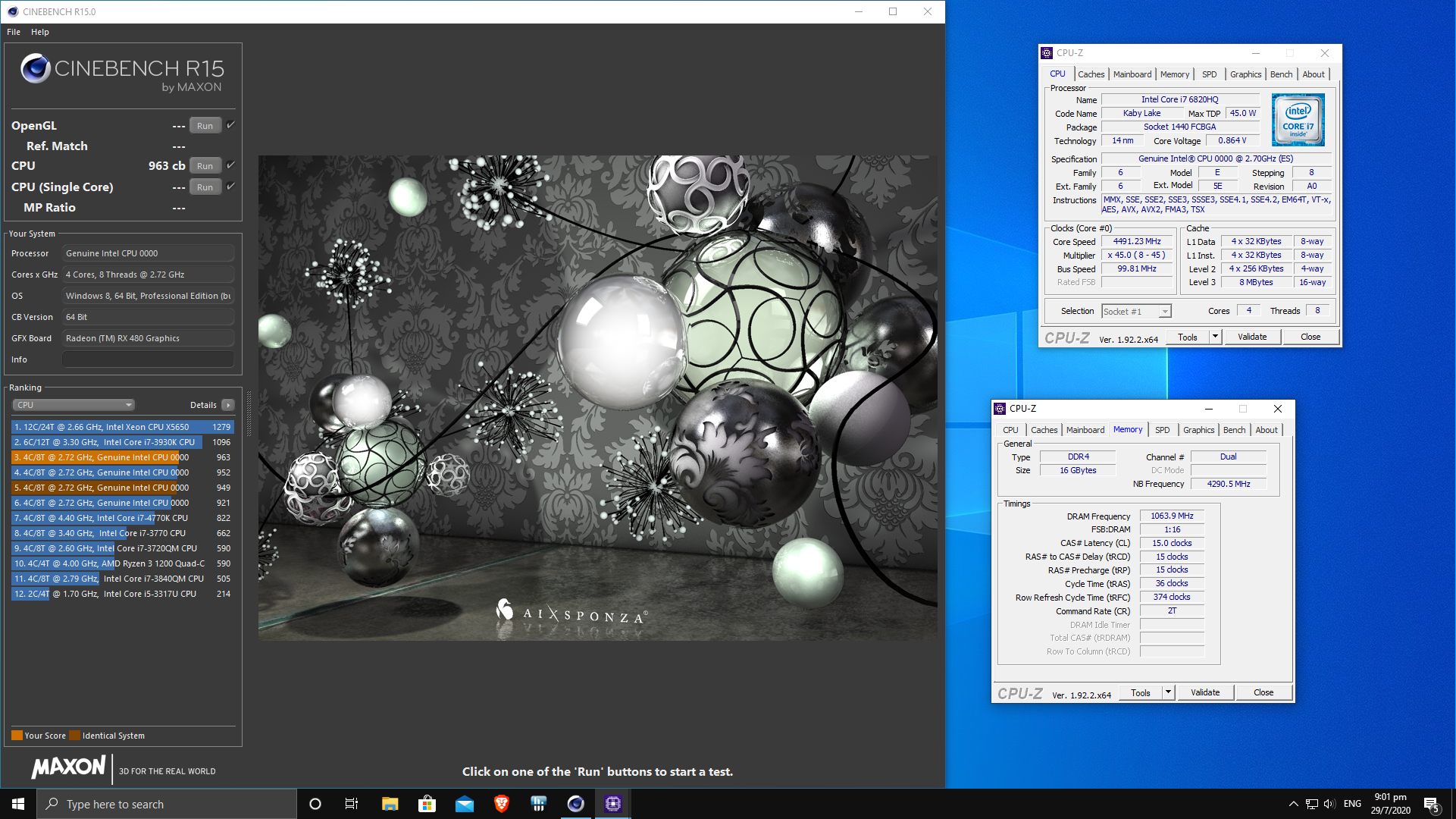Open the ranking CPU dropdown

point(74,405)
